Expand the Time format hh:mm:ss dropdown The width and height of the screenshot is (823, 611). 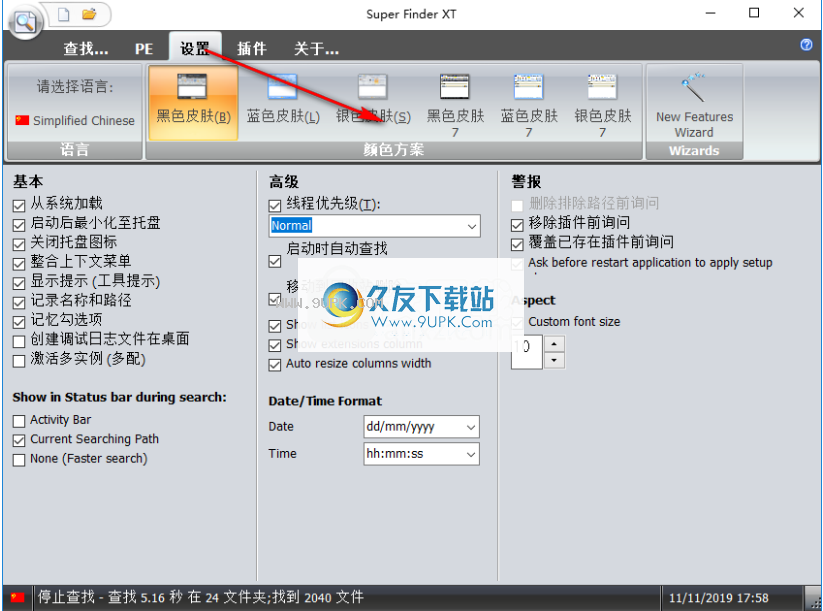471,454
